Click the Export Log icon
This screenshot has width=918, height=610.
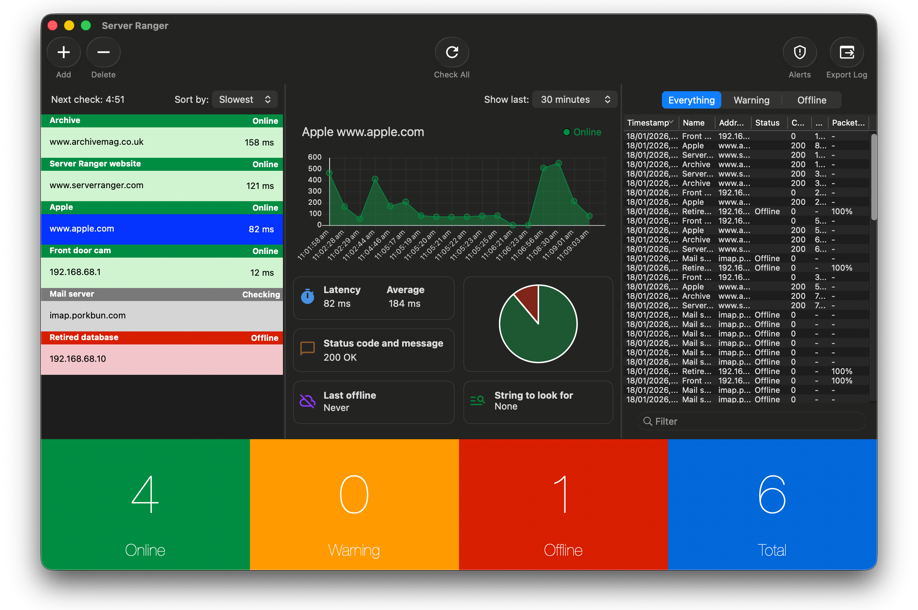tap(846, 52)
